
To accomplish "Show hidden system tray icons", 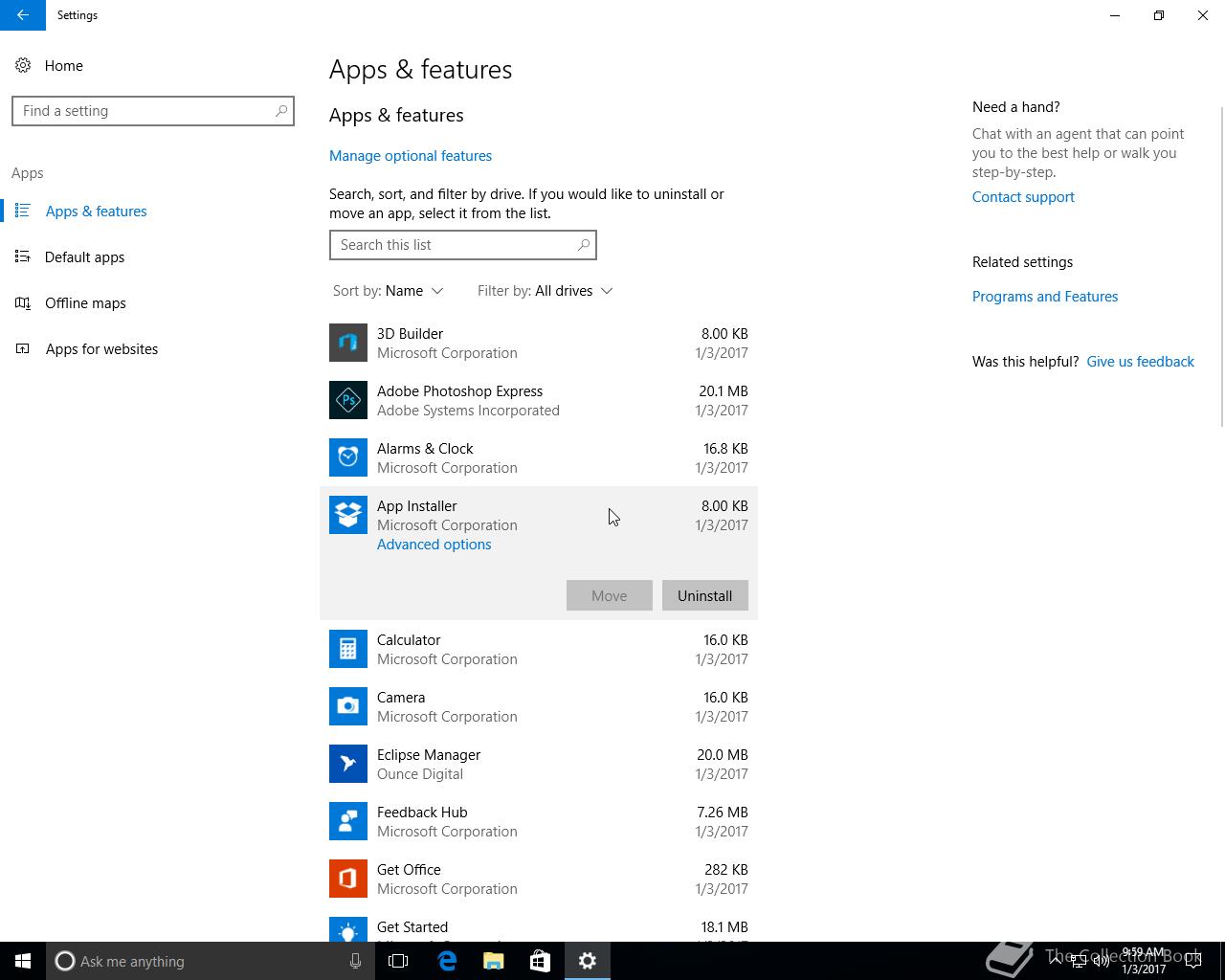I will [x=1056, y=961].
